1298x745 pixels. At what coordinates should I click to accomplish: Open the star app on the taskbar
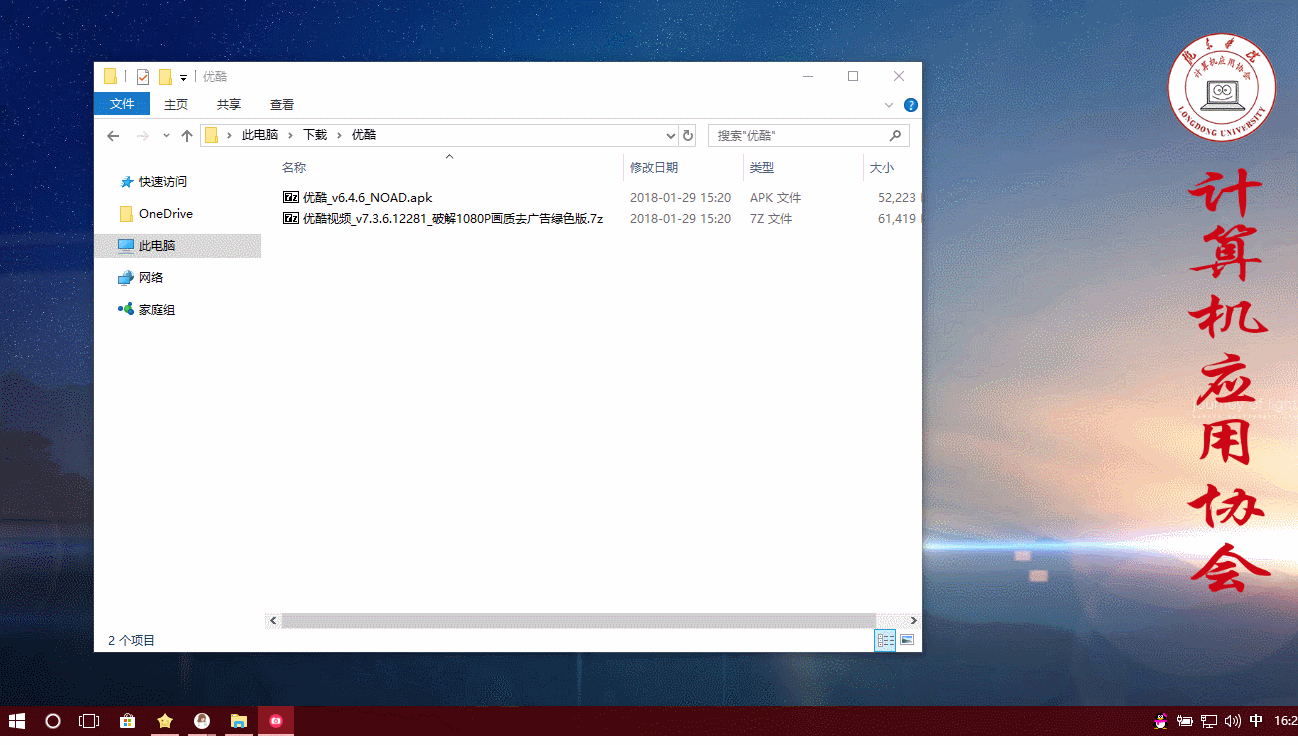click(x=165, y=721)
